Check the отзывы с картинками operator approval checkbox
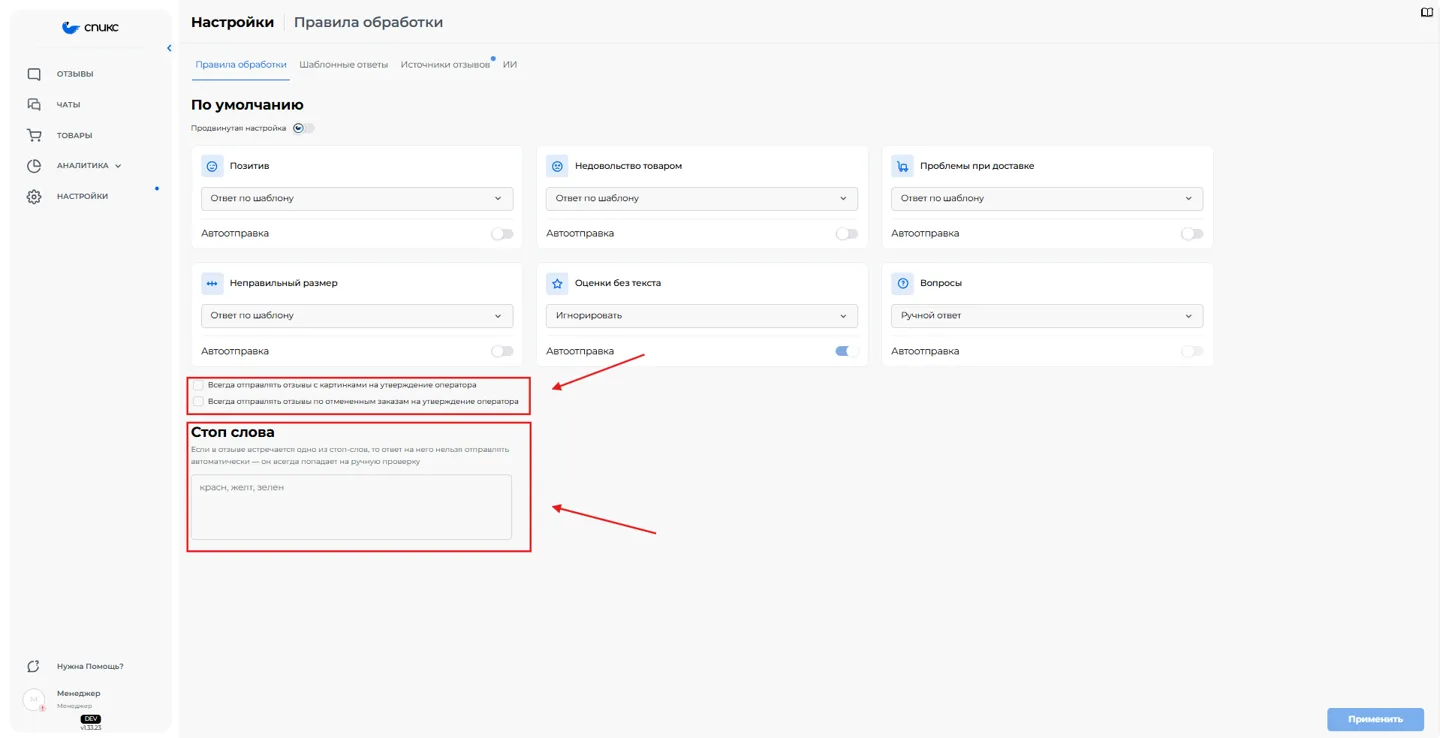The height and width of the screenshot is (738, 1440). point(198,385)
